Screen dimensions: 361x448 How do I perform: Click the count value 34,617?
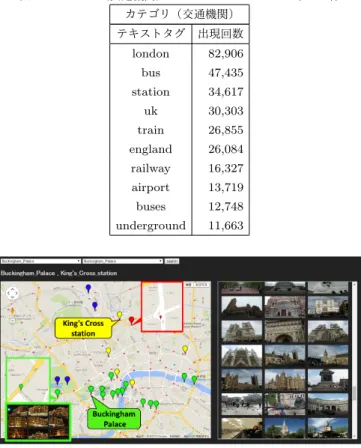click(x=226, y=92)
